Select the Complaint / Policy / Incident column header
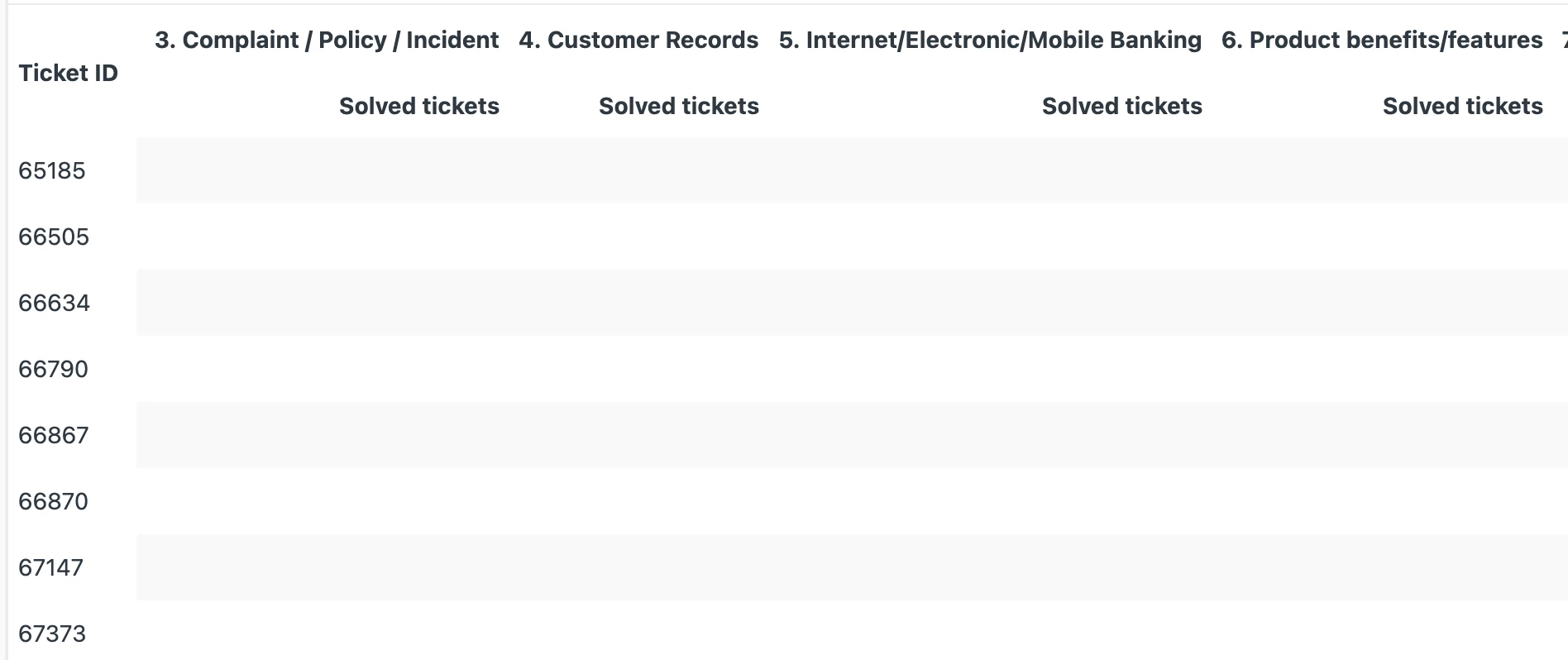 pos(327,40)
